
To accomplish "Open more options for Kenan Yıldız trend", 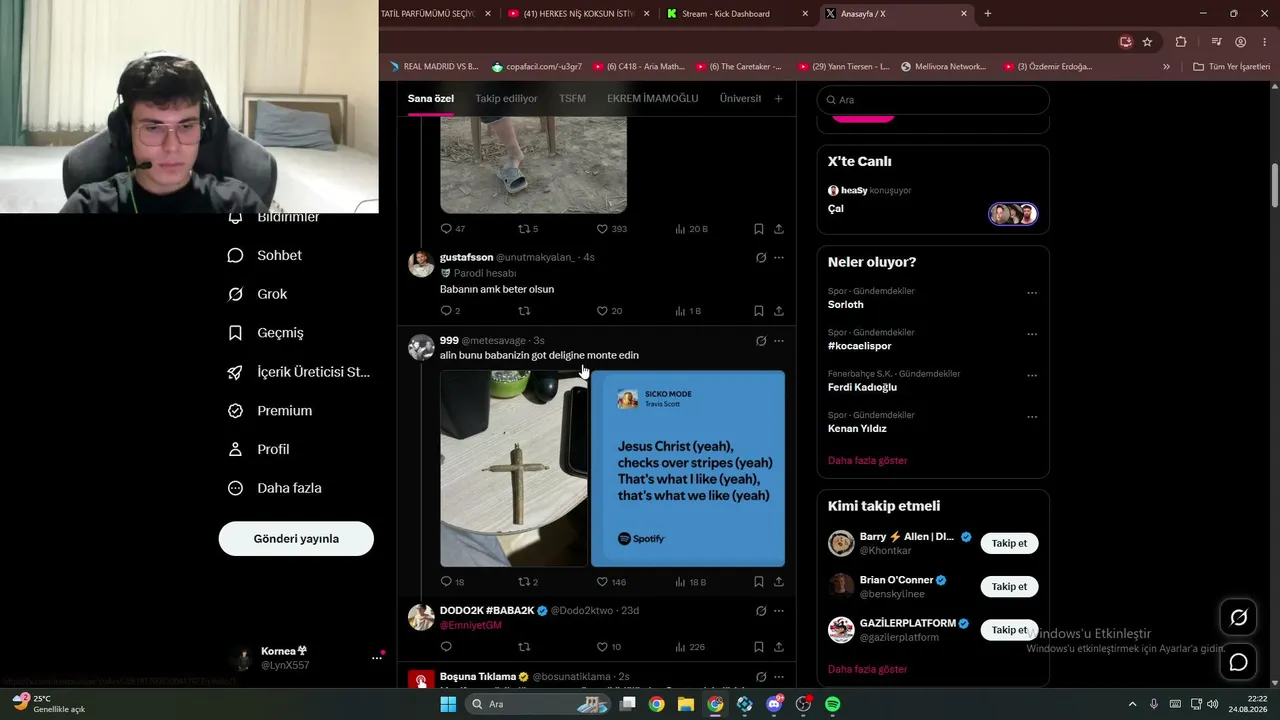I will [x=1032, y=417].
